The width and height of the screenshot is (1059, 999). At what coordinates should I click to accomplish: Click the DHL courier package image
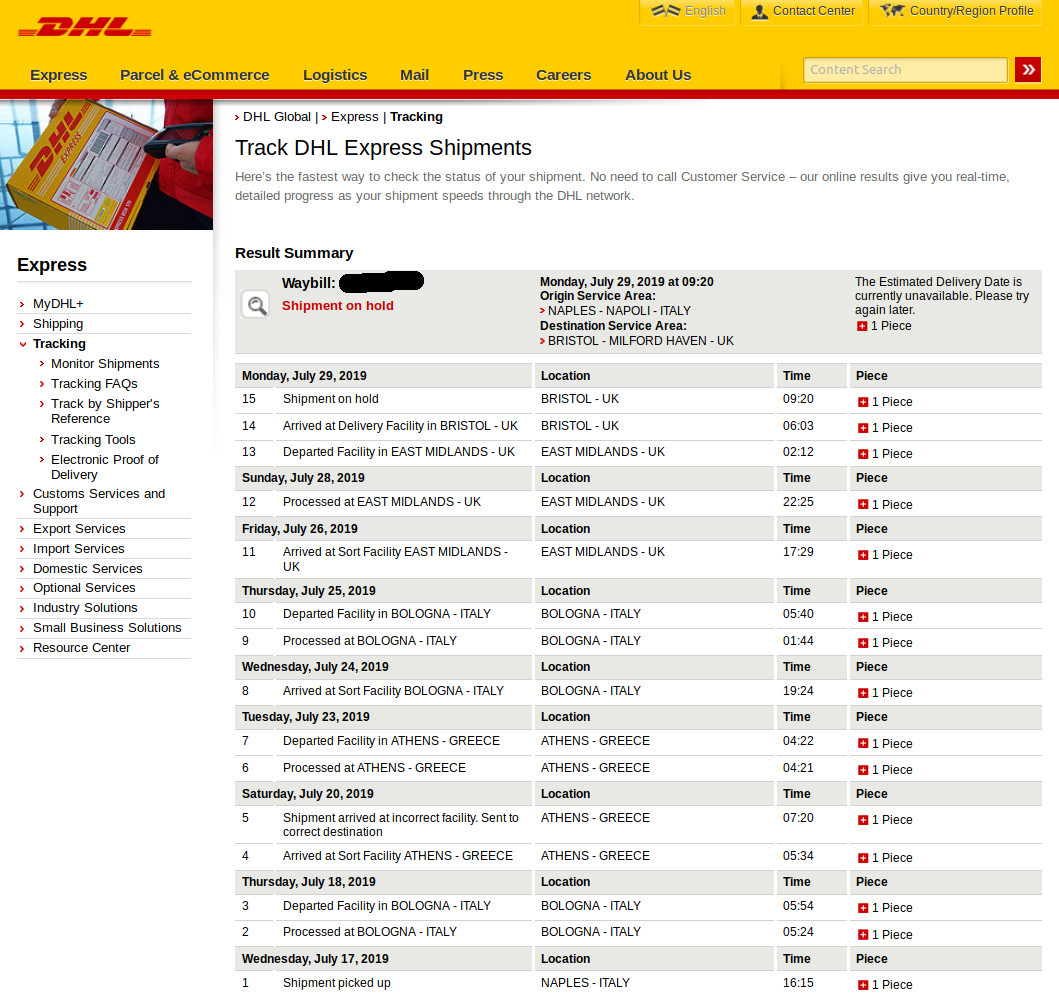(x=106, y=165)
